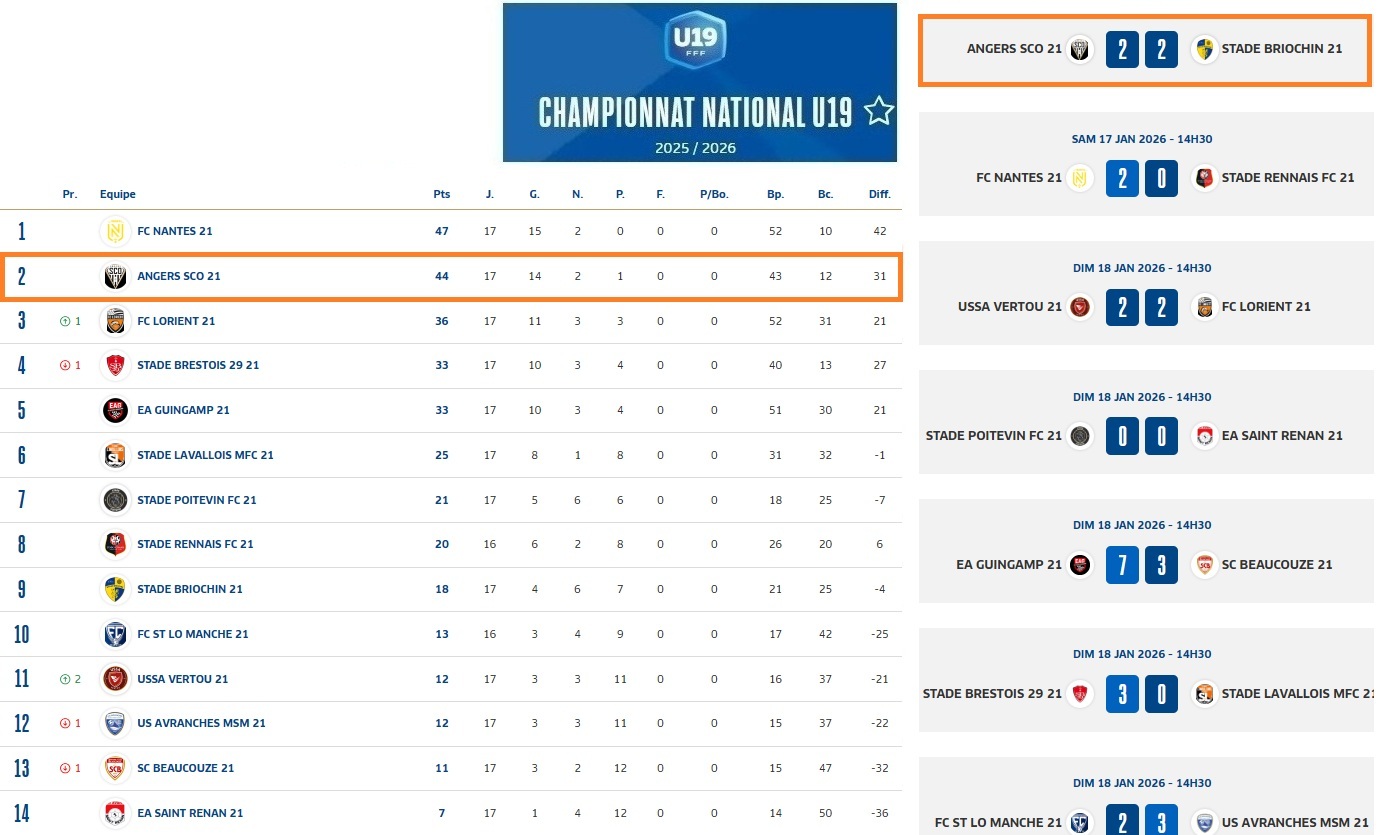Click the Stade Rennais crest in standings
This screenshot has height=835, width=1383.
[x=116, y=544]
